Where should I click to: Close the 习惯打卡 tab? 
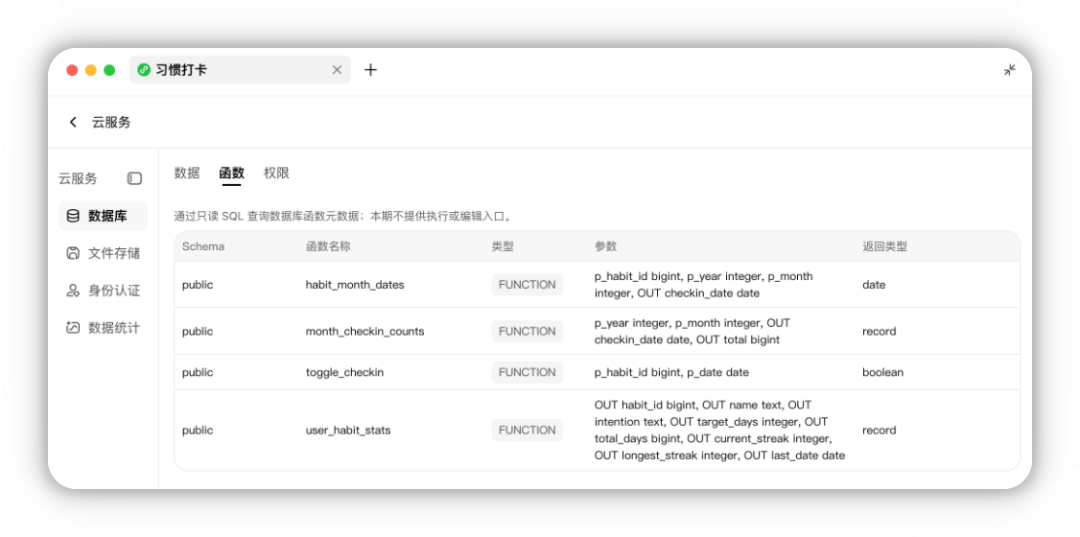point(337,70)
